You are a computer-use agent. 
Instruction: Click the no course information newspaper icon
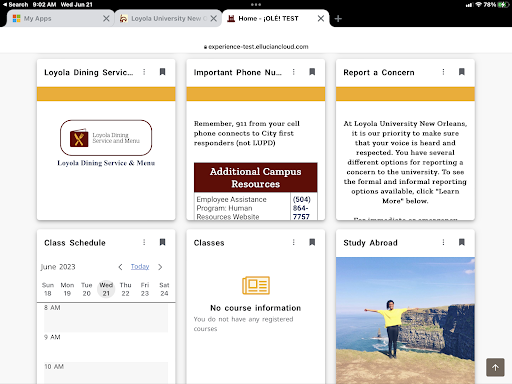pyautogui.click(x=256, y=285)
